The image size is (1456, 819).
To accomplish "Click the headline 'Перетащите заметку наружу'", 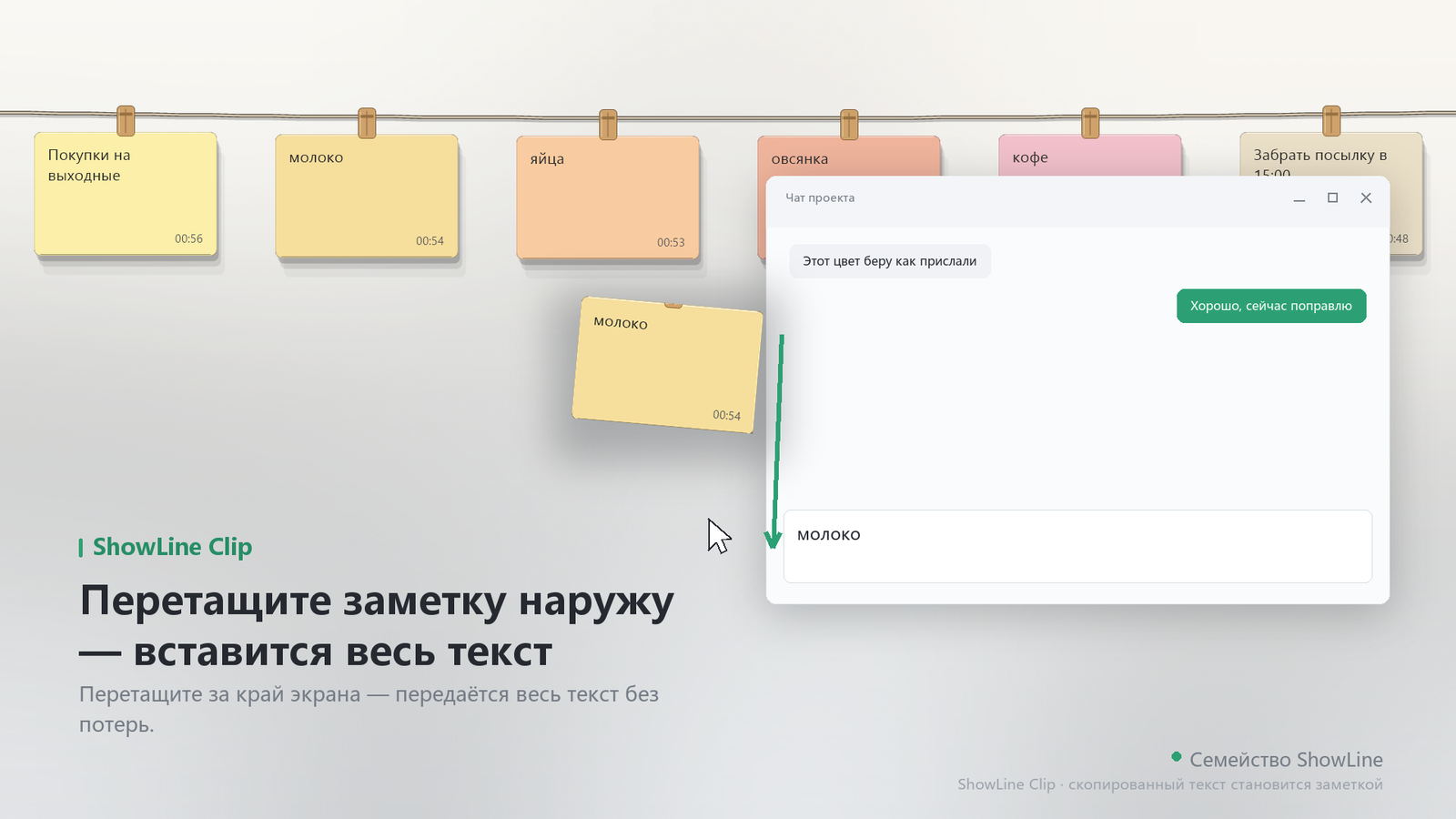I will 377,602.
